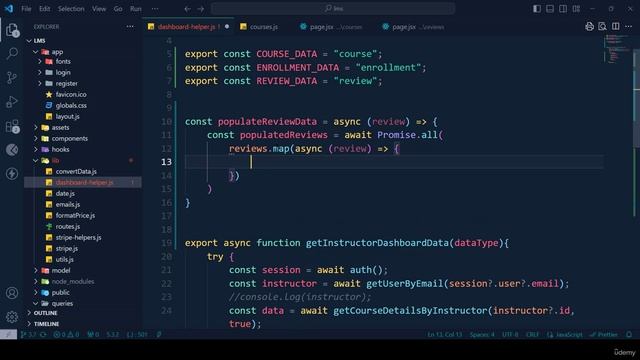The image size is (640, 360).
Task: Open the Search view in the activity bar
Action: (12, 53)
